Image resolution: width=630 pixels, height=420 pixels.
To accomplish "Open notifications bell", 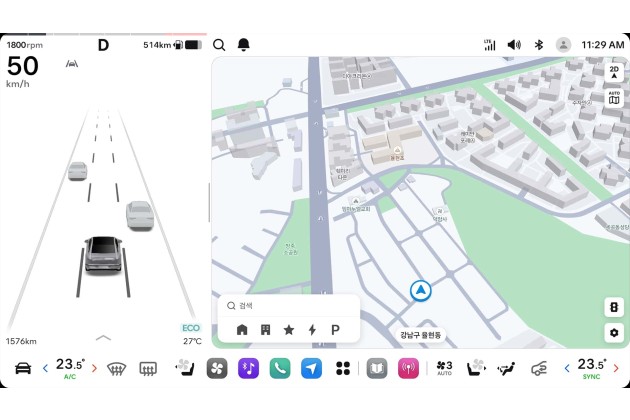I will [x=244, y=45].
